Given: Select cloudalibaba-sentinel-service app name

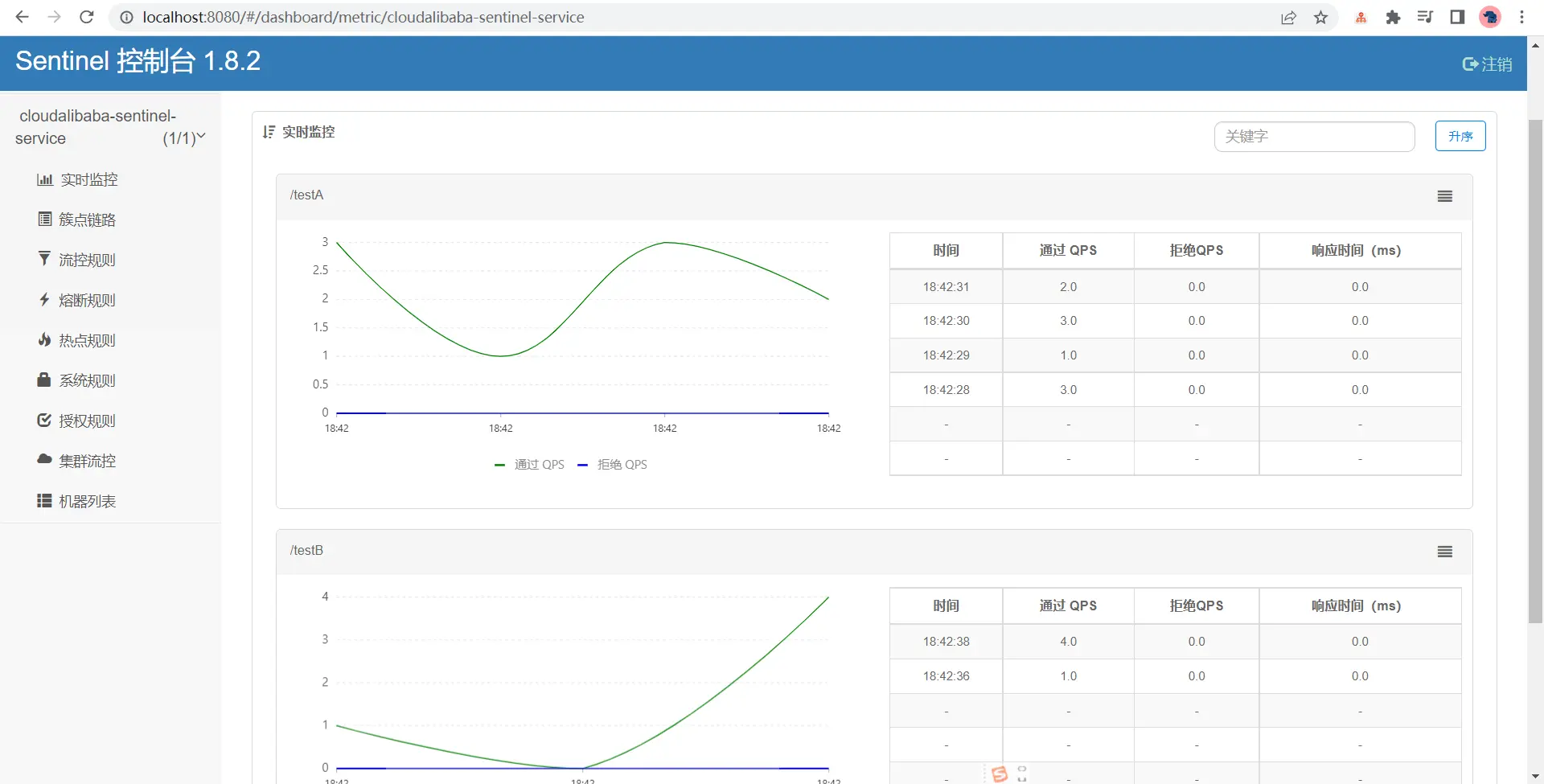Looking at the screenshot, I should 96,127.
